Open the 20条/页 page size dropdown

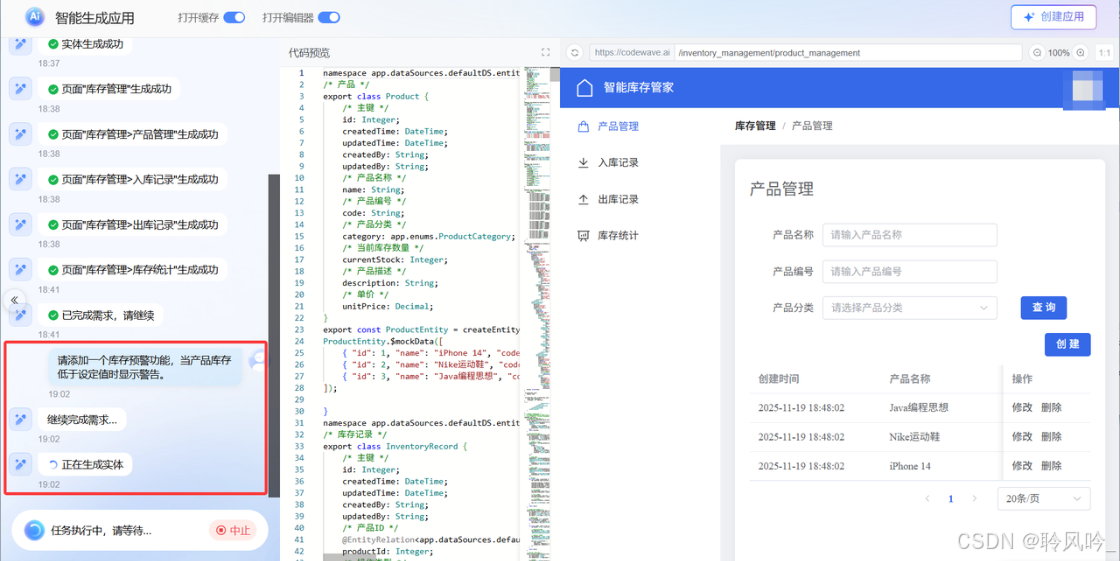click(1044, 499)
